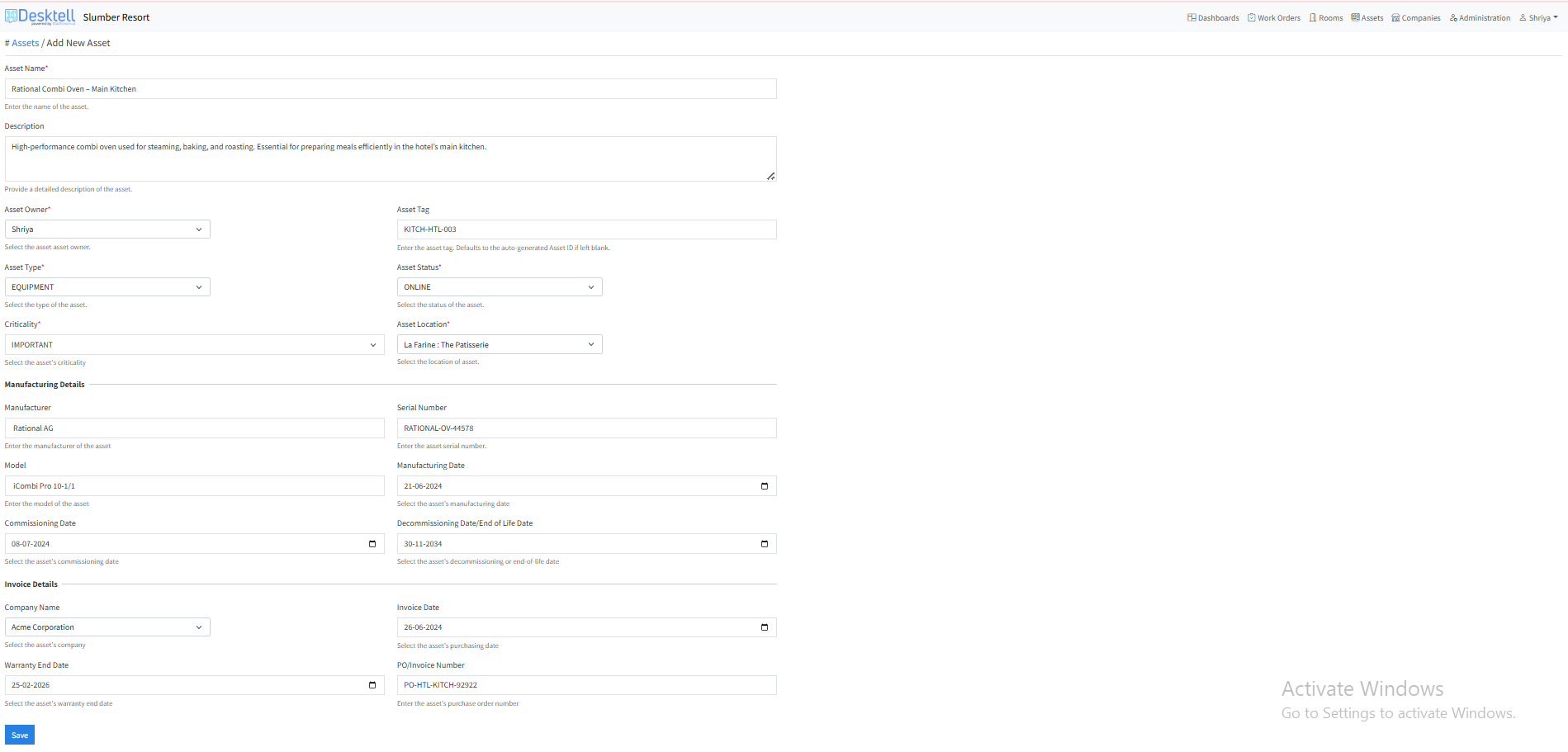Change Asset Status from ONLINE
This screenshot has width=1568, height=752.
tap(499, 287)
